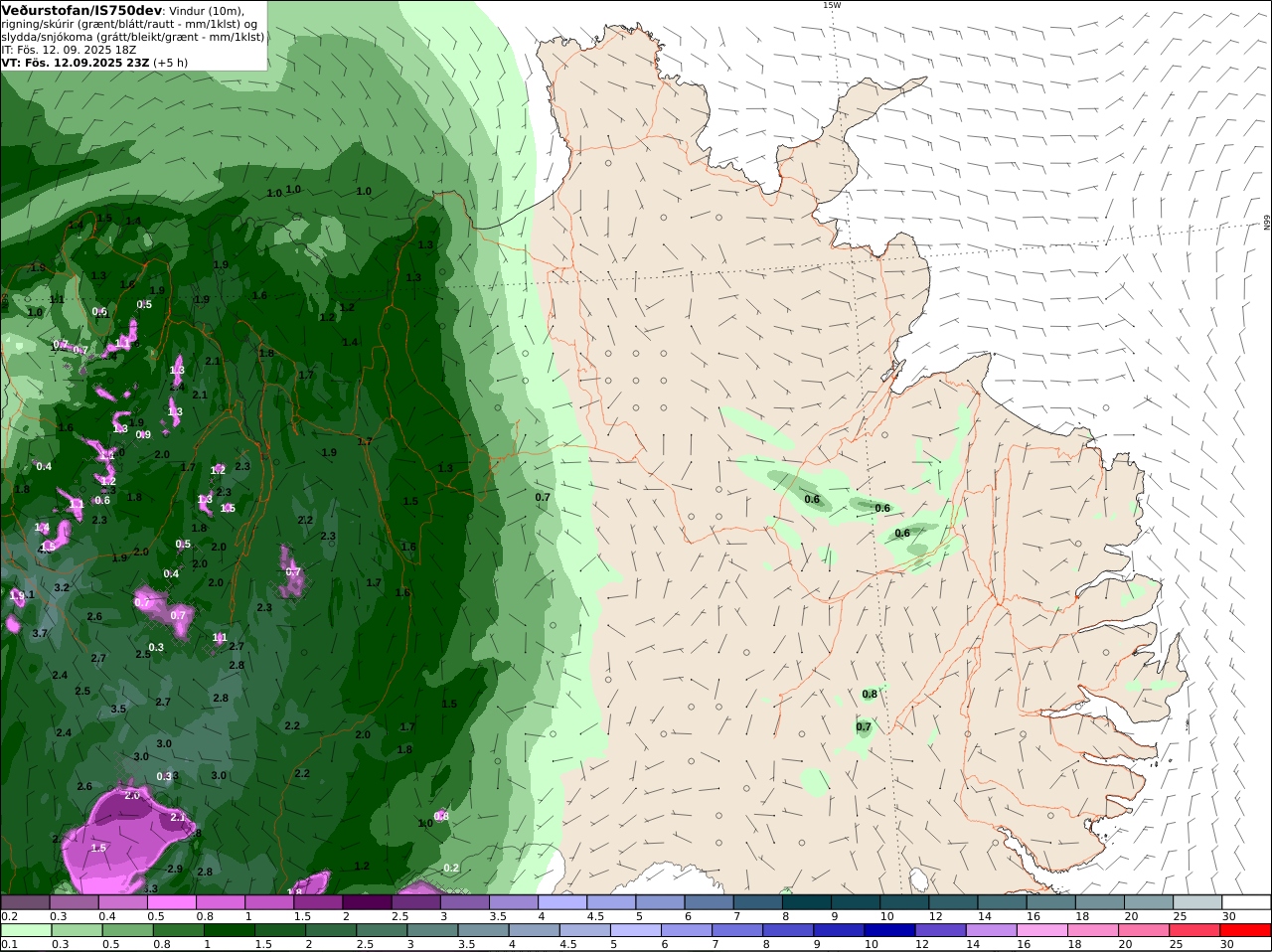Pick the white swatch above 30 in top row
This screenshot has width=1272, height=952.
pyautogui.click(x=1246, y=902)
